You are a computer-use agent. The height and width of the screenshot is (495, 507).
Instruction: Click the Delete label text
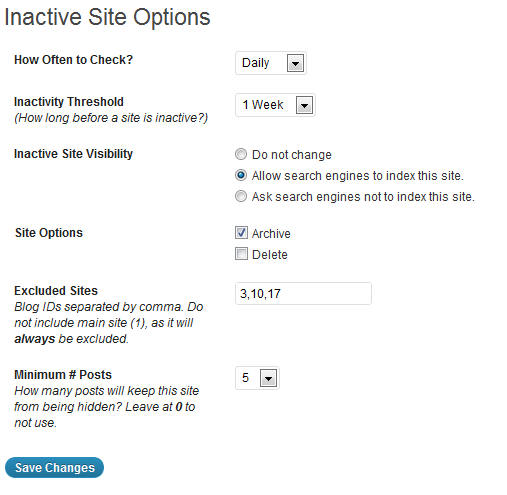pyautogui.click(x=270, y=255)
